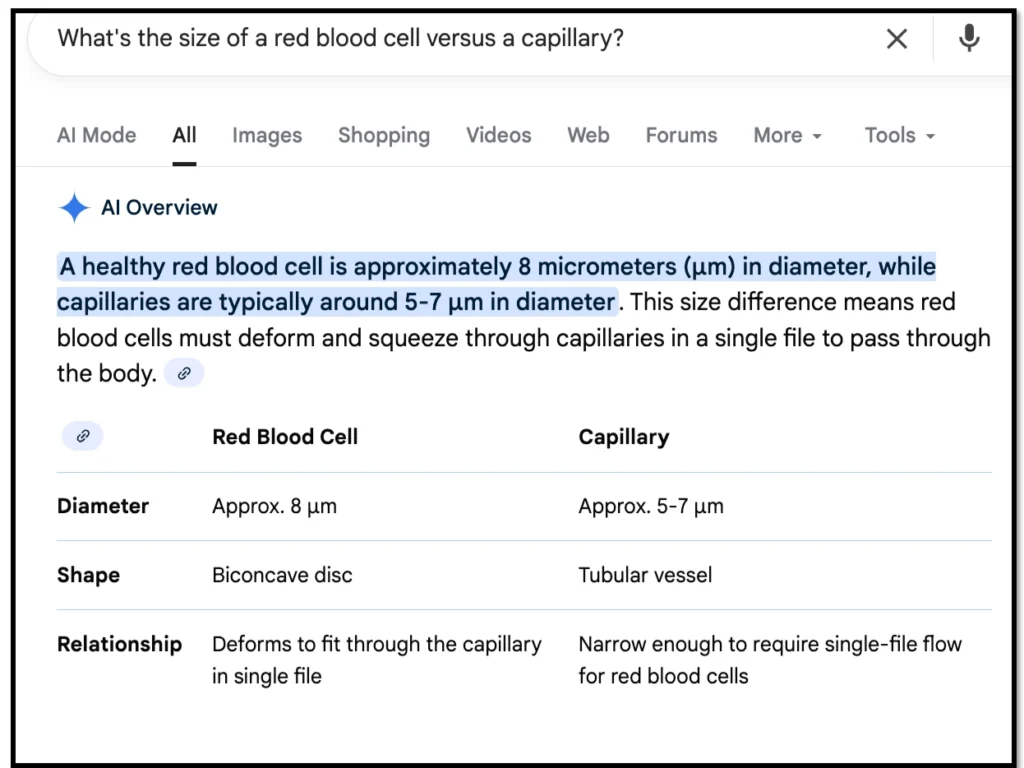The image size is (1024, 768).
Task: Open the Tools dropdown menu
Action: coord(898,135)
